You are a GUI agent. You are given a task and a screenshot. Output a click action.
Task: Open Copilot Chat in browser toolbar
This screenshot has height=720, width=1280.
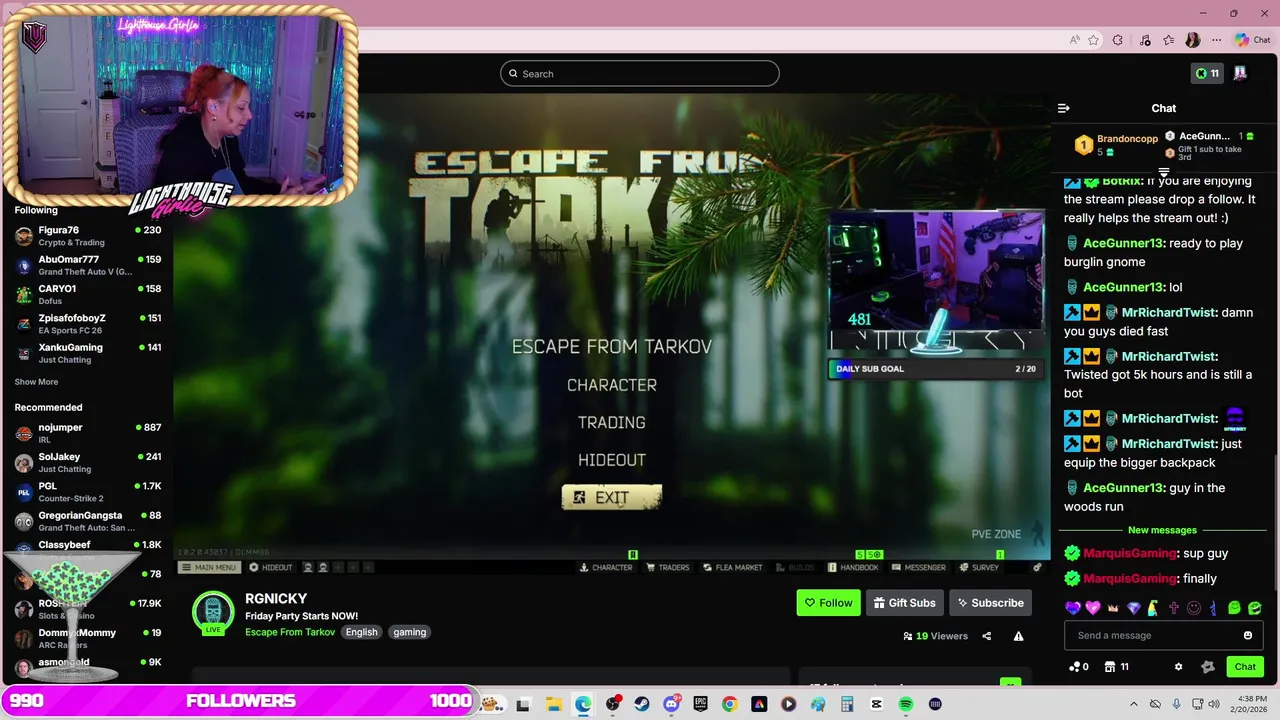click(x=1252, y=40)
